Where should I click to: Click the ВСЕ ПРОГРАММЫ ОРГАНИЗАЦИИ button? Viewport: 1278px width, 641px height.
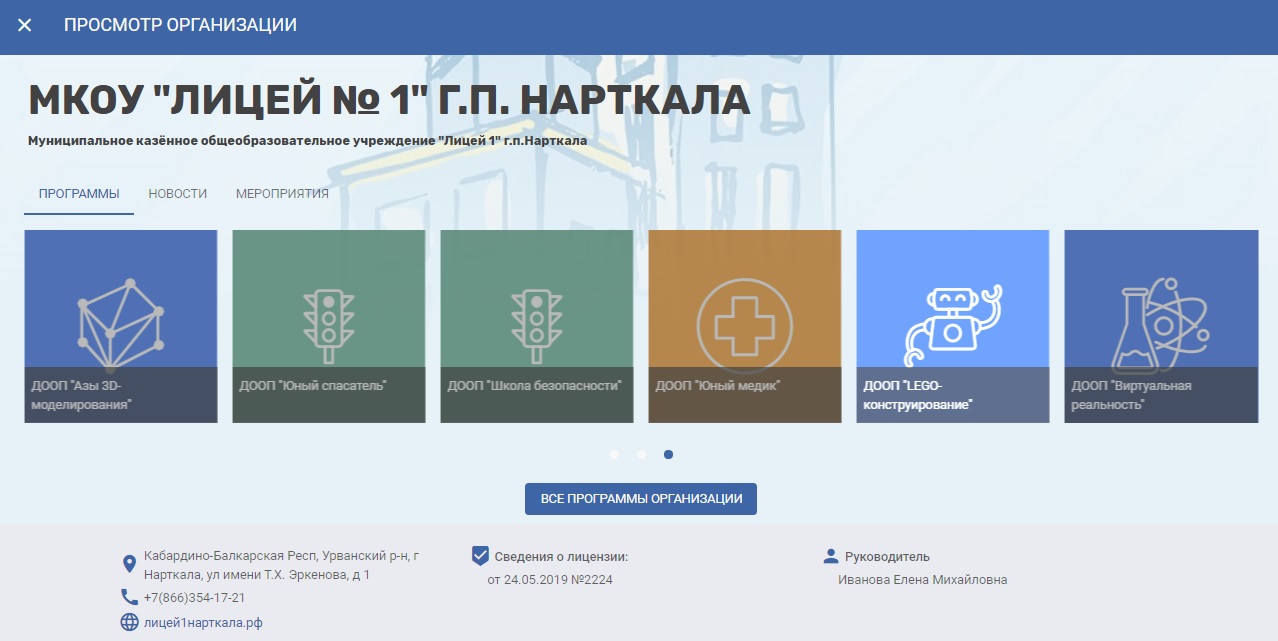[641, 499]
